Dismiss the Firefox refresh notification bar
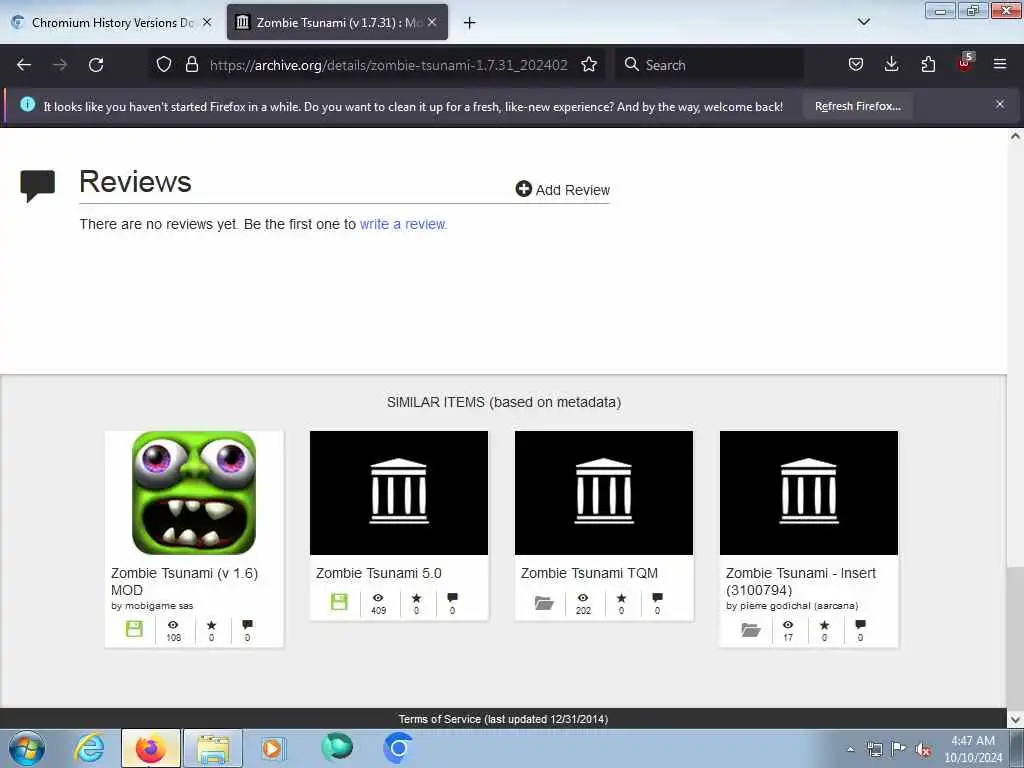1024x768 pixels. pyautogui.click(x=999, y=104)
